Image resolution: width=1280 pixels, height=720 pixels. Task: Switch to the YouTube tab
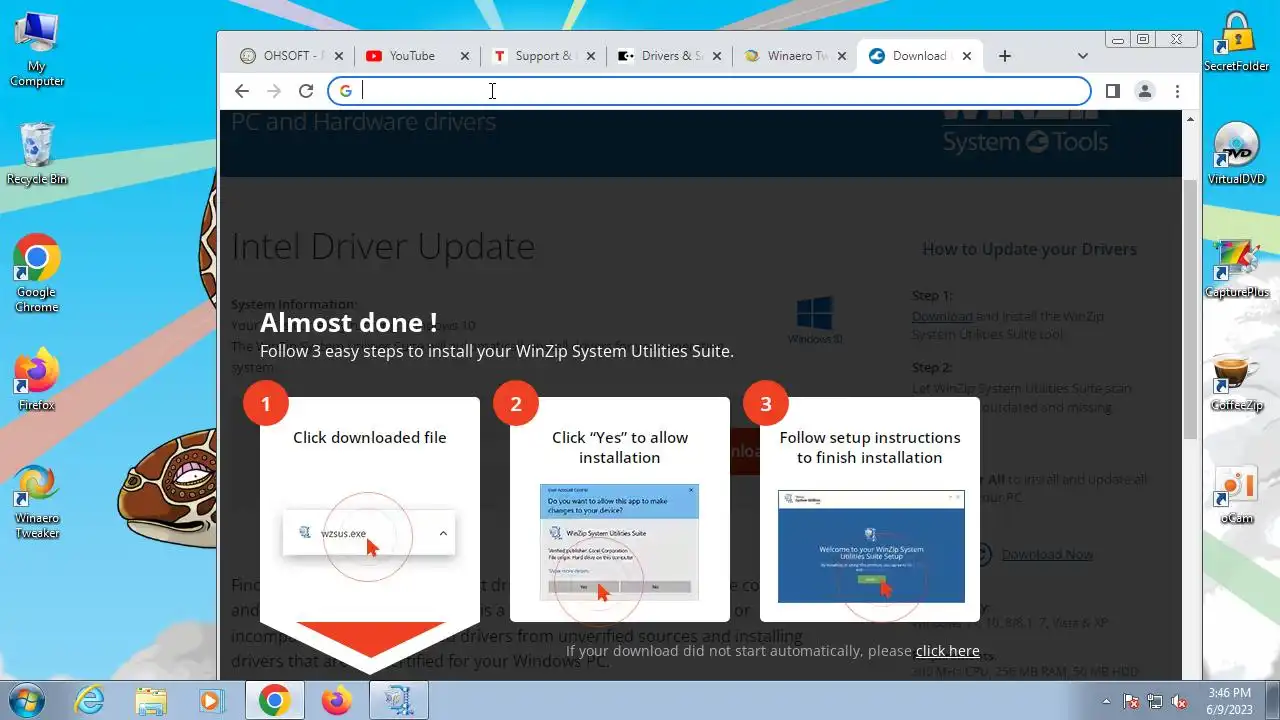pos(417,56)
